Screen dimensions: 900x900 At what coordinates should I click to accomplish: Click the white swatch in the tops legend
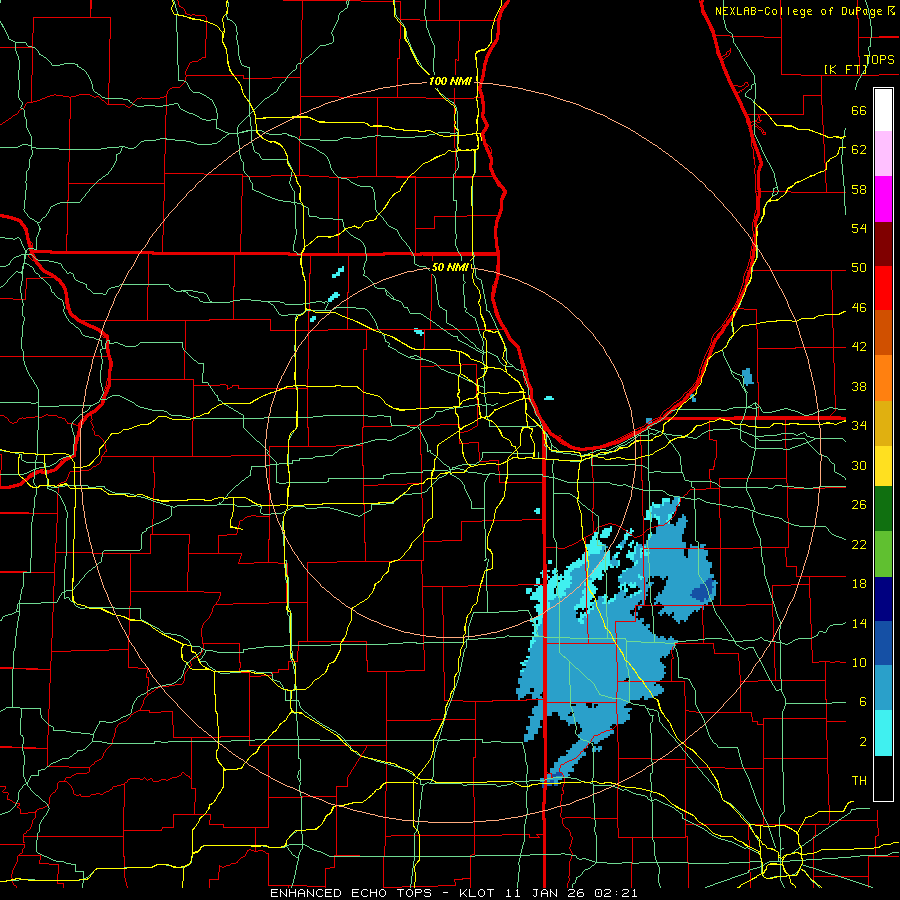(883, 110)
